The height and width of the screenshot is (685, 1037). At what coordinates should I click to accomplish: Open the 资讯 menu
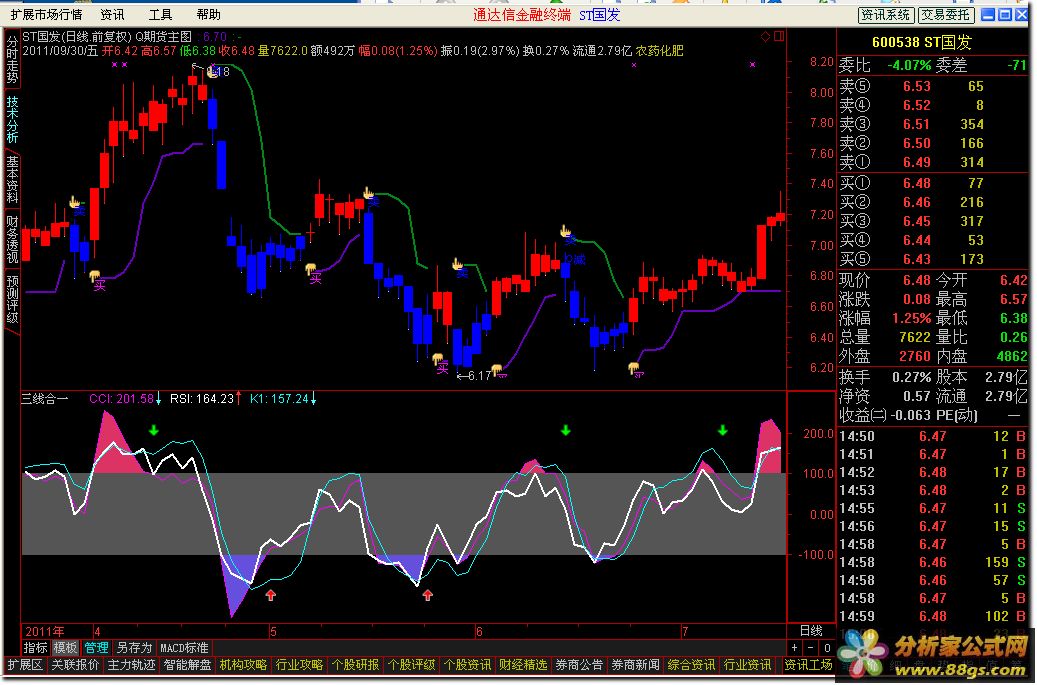coord(112,15)
